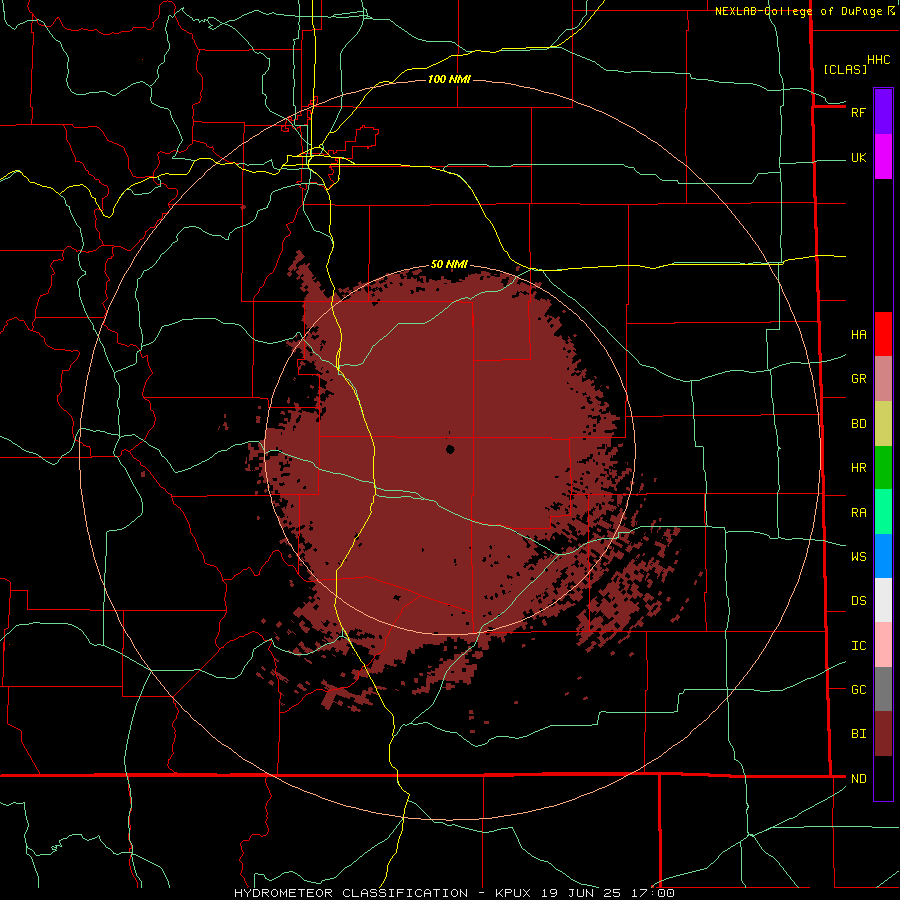Click the DS white legend color block
The height and width of the screenshot is (900, 900).
tap(883, 600)
